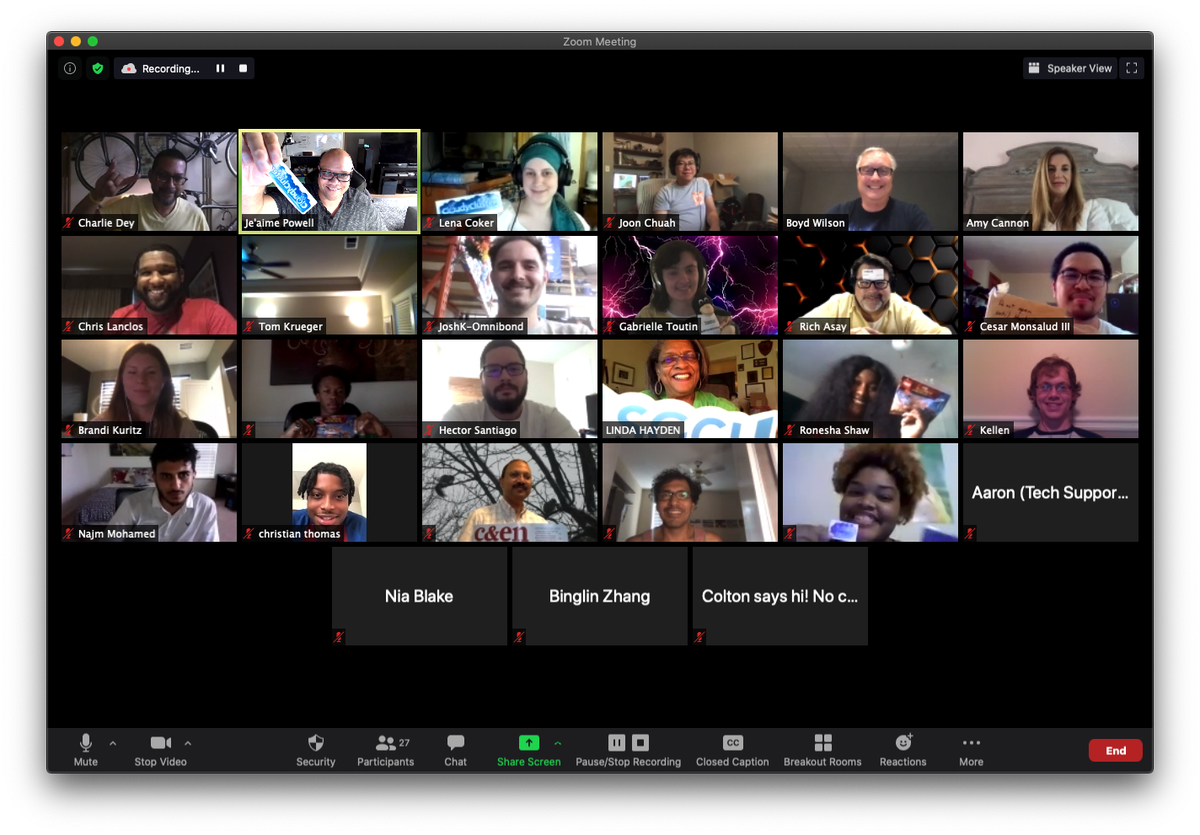Select Binglin Zhang's tile
Viewport: 1200px width, 835px height.
[x=600, y=596]
